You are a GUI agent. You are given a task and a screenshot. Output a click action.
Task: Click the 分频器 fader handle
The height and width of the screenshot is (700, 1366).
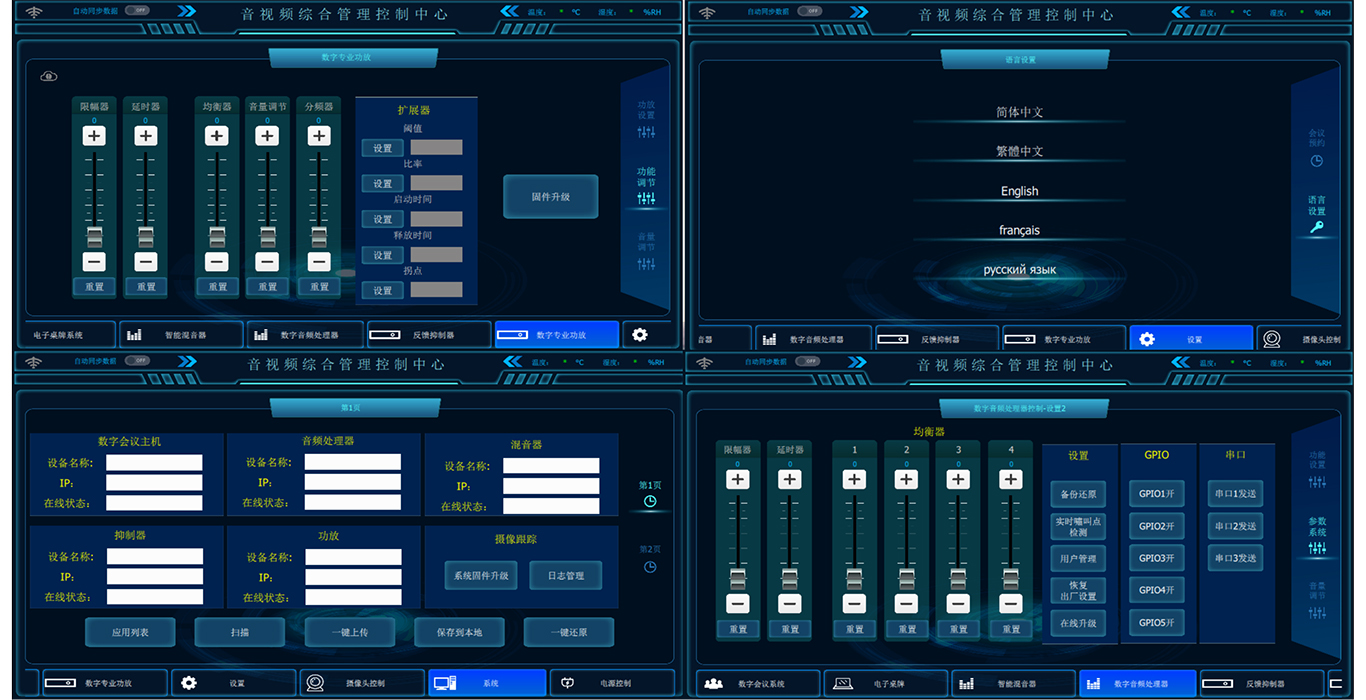319,236
